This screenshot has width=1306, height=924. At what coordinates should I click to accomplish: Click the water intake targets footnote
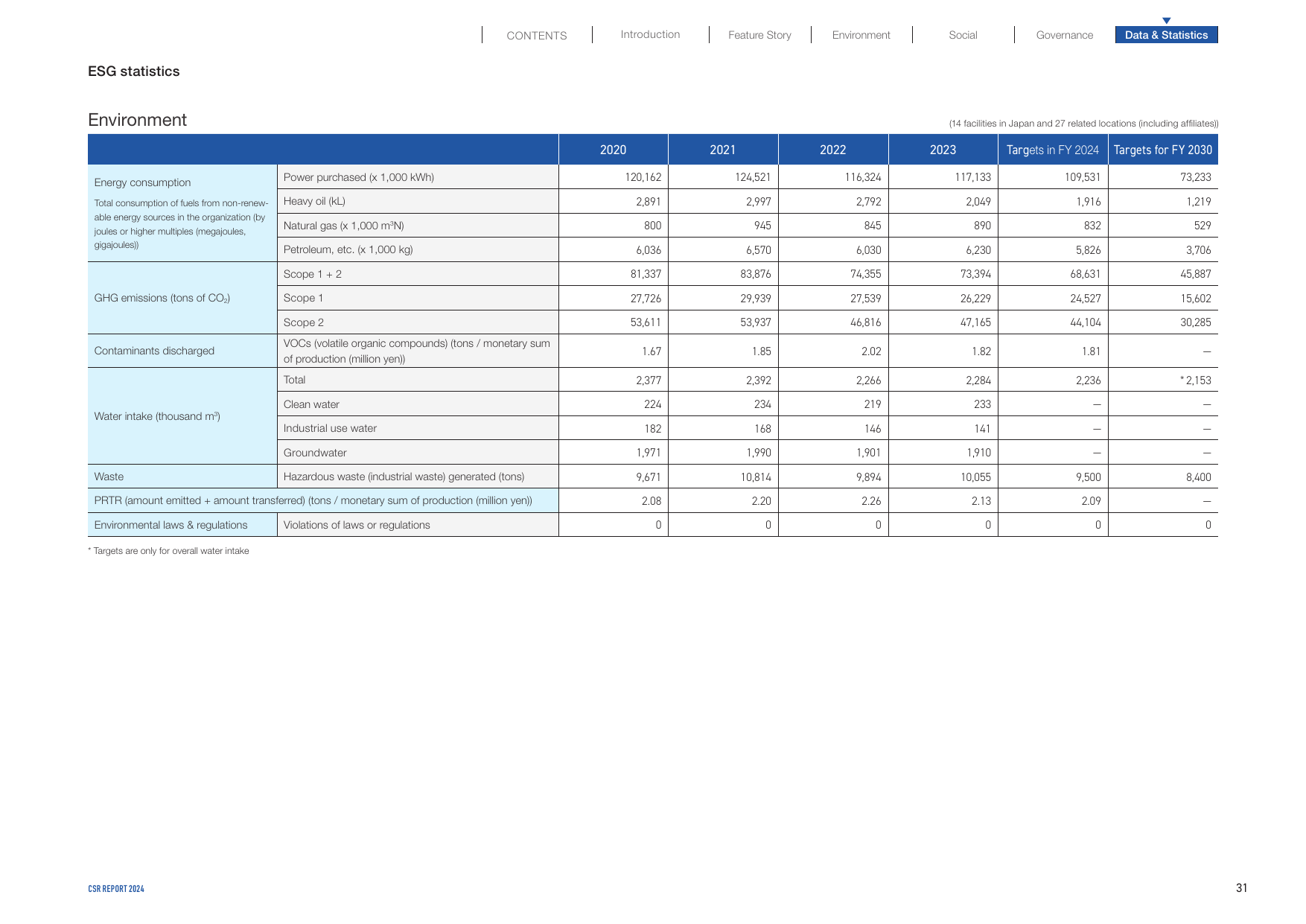[168, 551]
